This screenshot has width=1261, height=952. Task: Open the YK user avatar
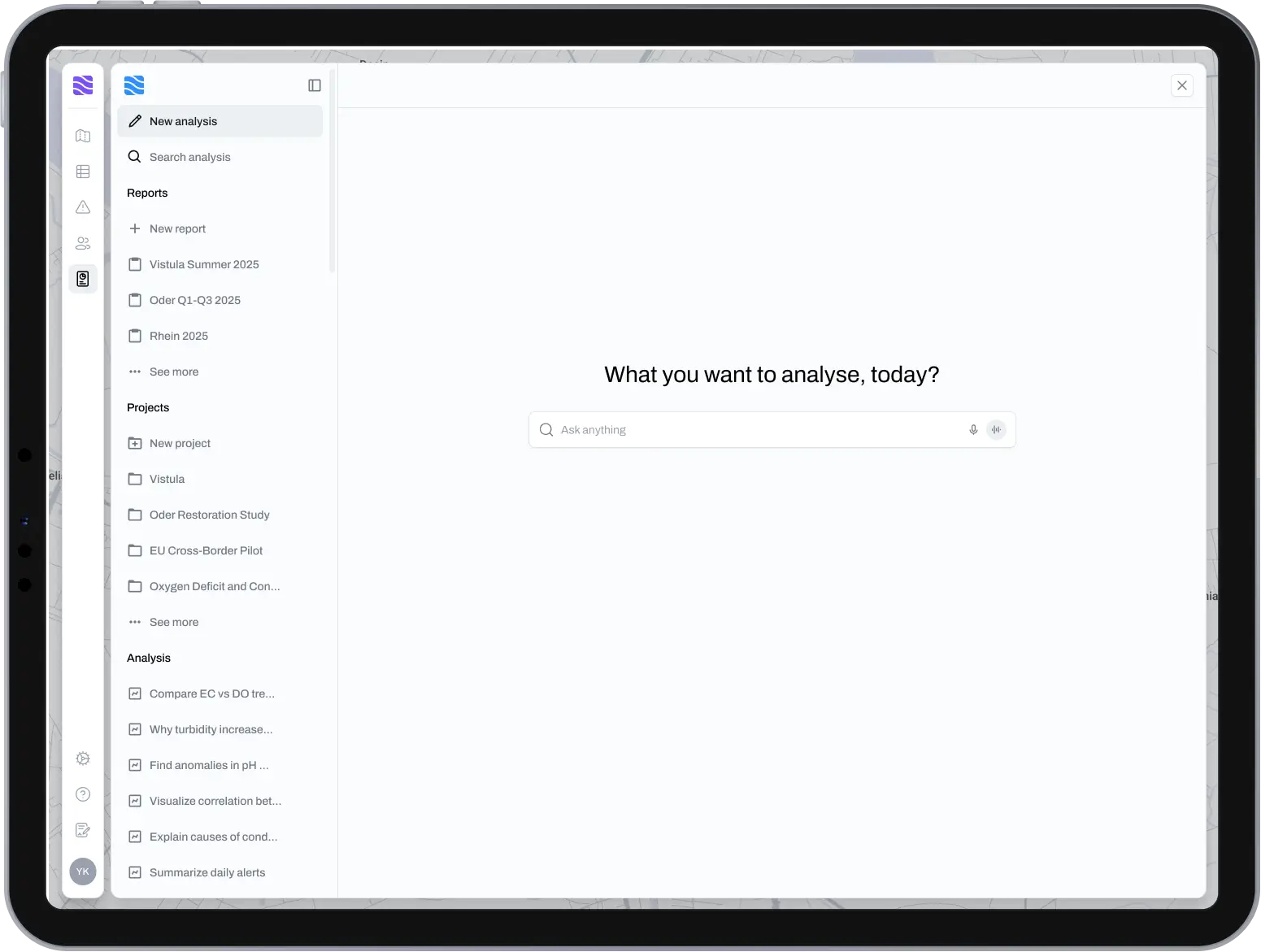(x=83, y=872)
